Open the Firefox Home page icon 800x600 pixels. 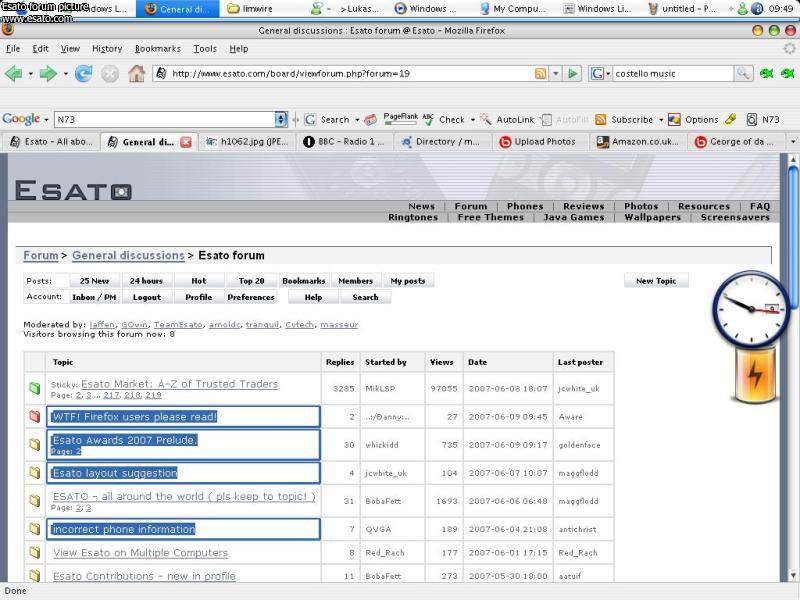click(x=136, y=73)
